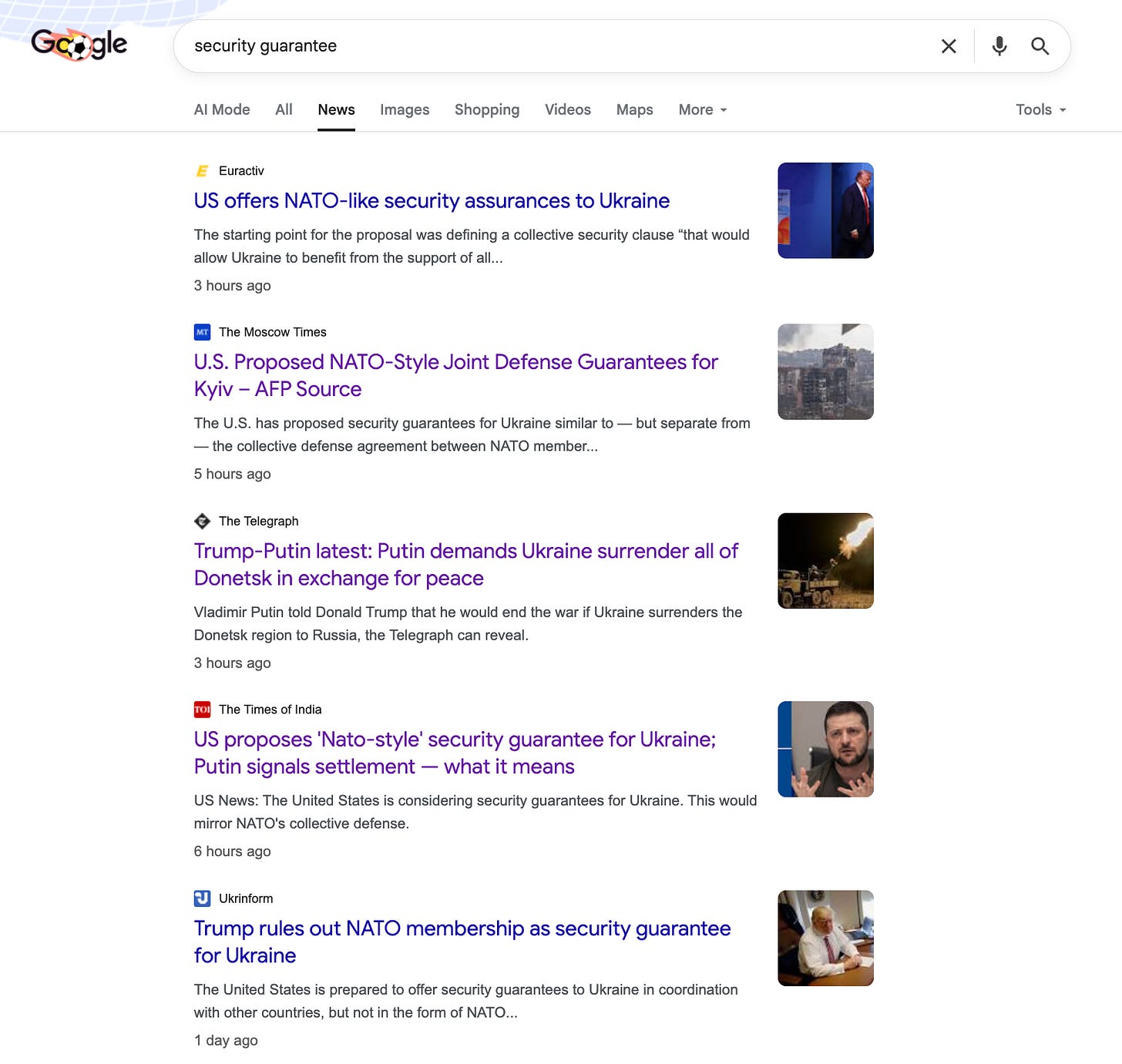Open 'US offers NATO-like security assurances' article
The height and width of the screenshot is (1064, 1122).
click(x=432, y=200)
